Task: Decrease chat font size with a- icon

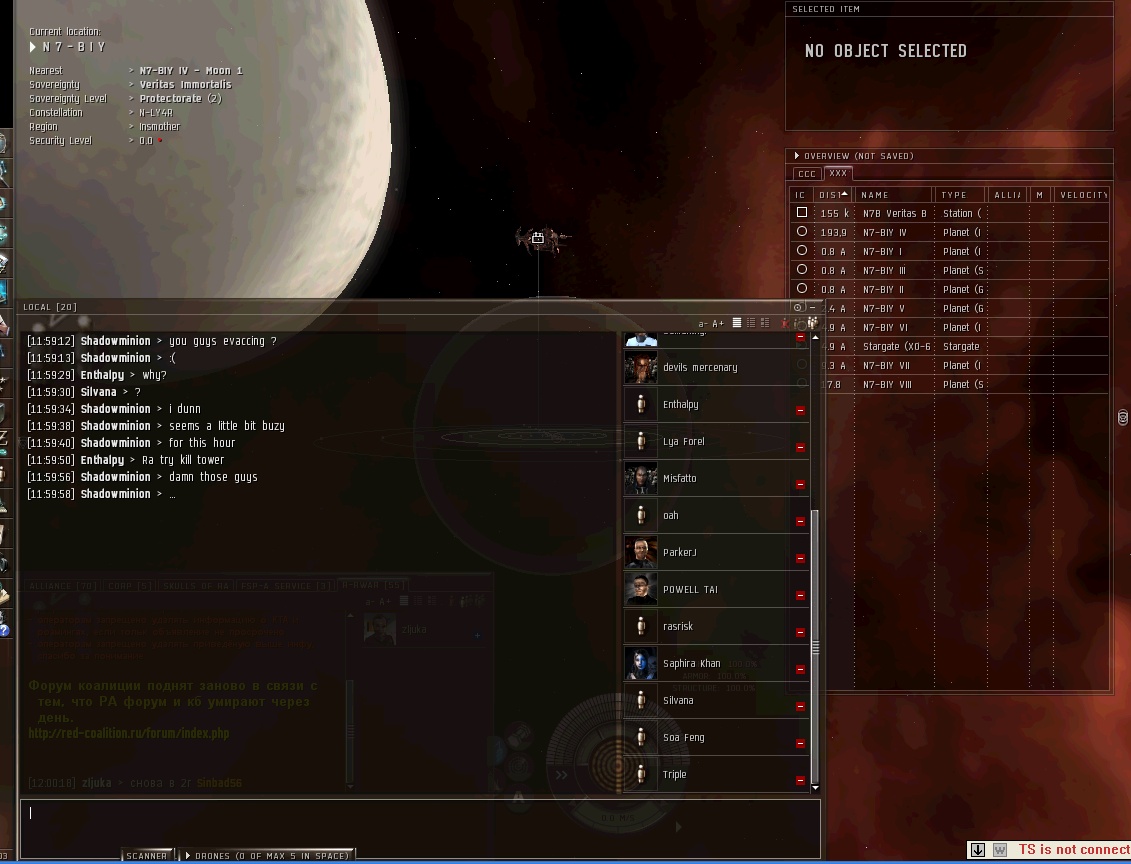Action: tap(703, 324)
